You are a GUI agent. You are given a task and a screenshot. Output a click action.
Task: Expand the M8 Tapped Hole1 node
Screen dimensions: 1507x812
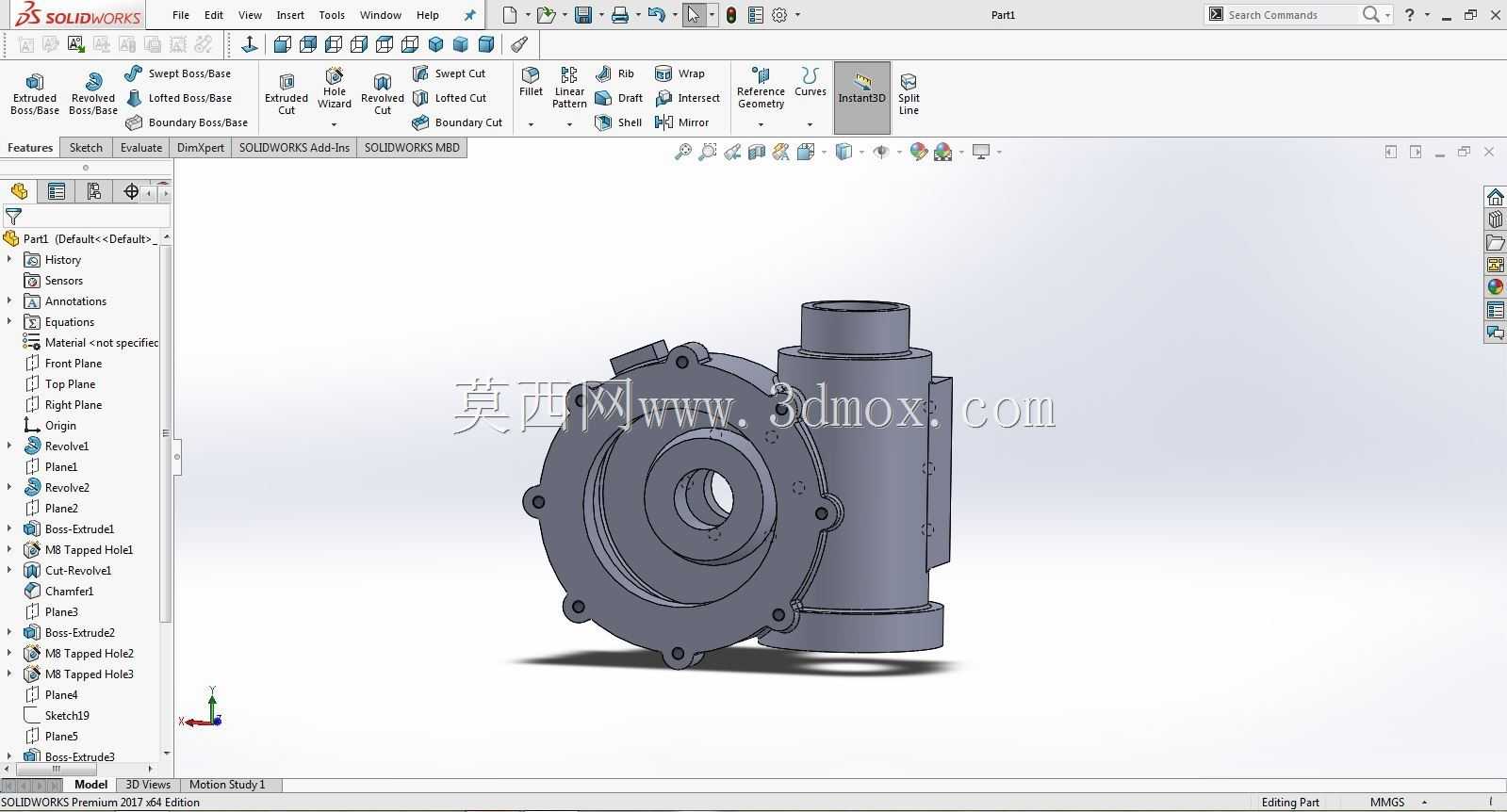point(9,549)
